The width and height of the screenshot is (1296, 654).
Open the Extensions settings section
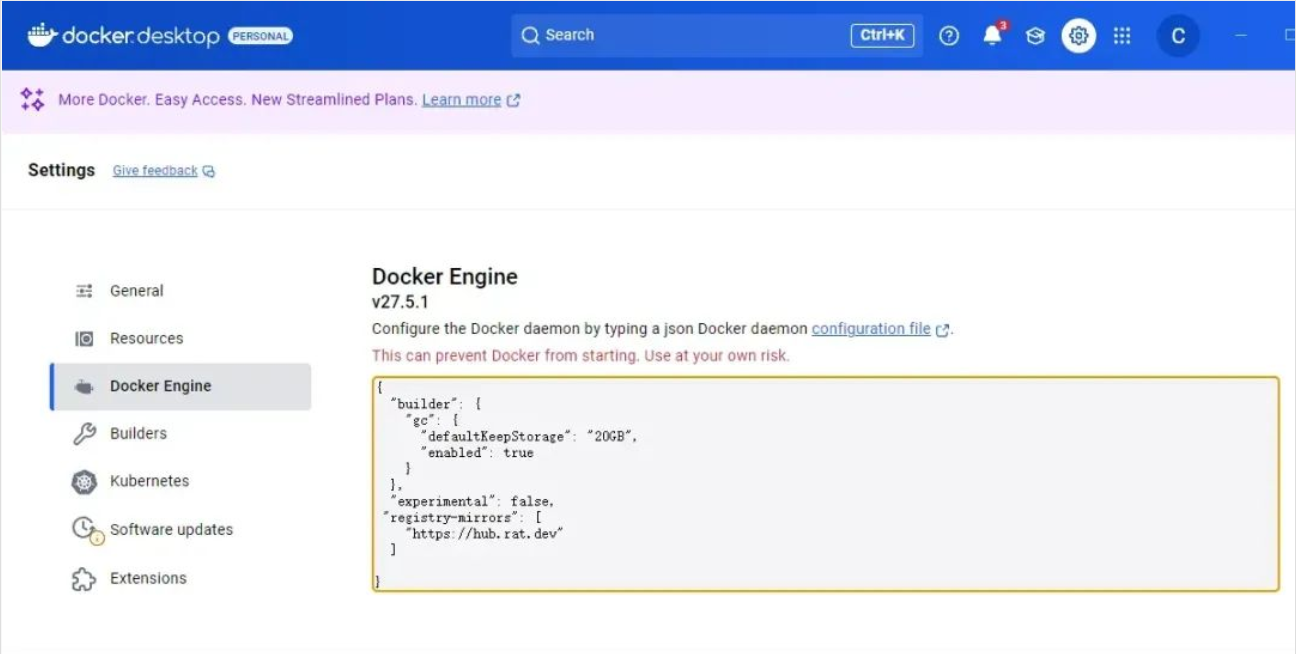point(180,578)
